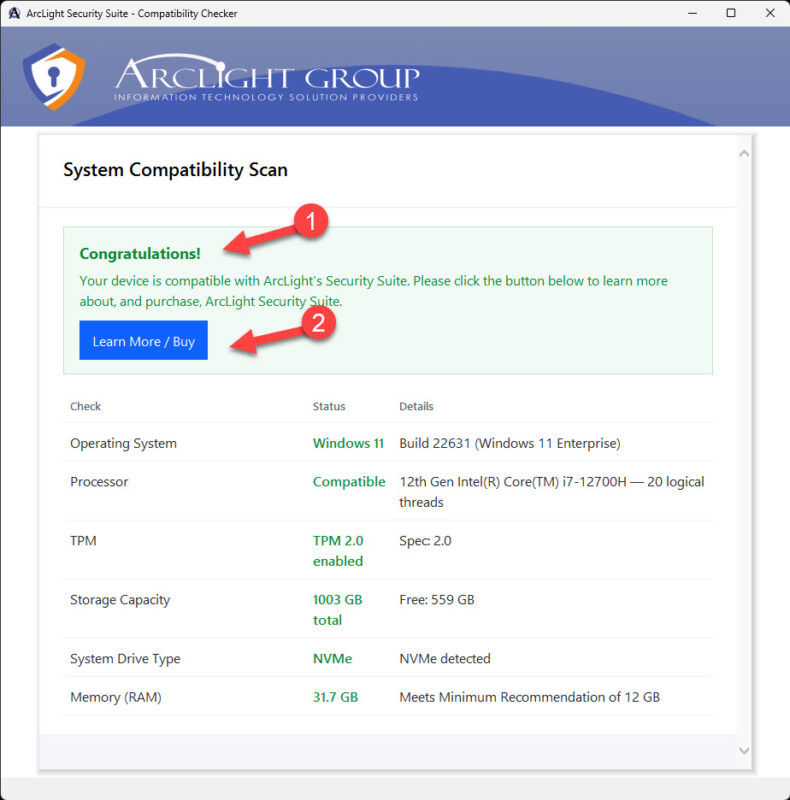Click the 31.7 GB memory status value
Screen dimensions: 790x800
(x=335, y=697)
